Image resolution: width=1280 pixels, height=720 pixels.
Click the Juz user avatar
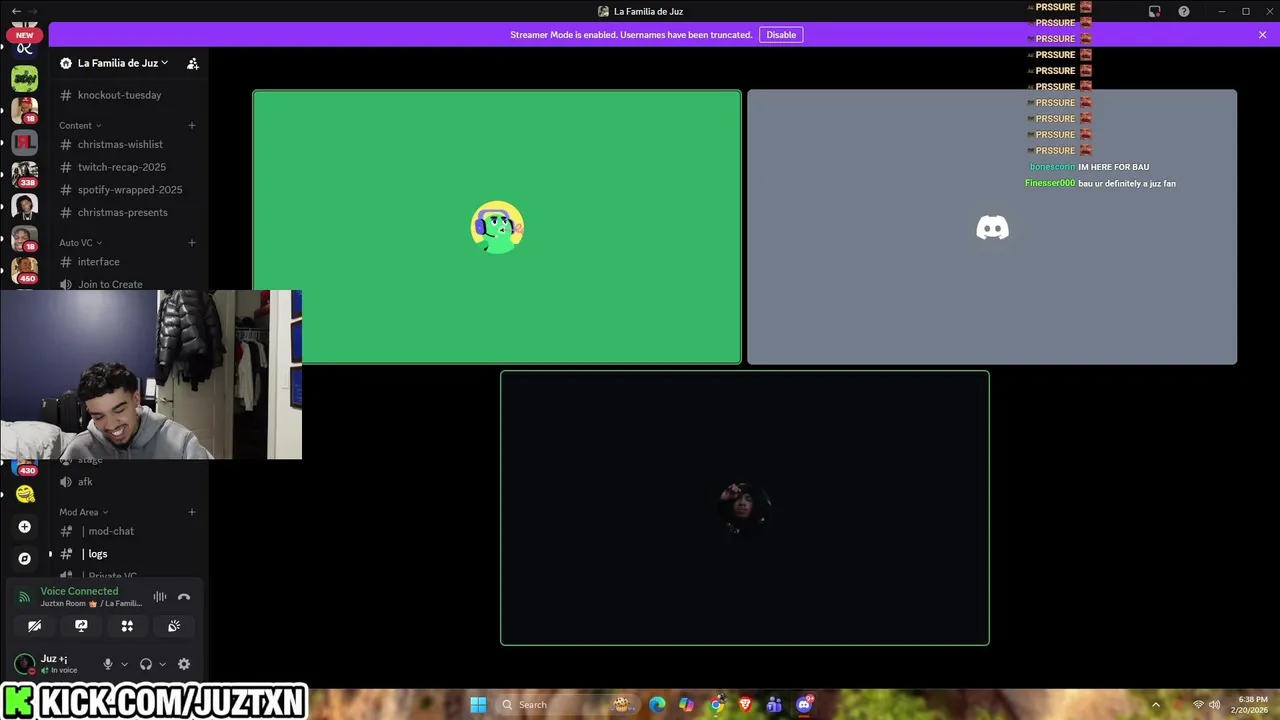pos(24,664)
